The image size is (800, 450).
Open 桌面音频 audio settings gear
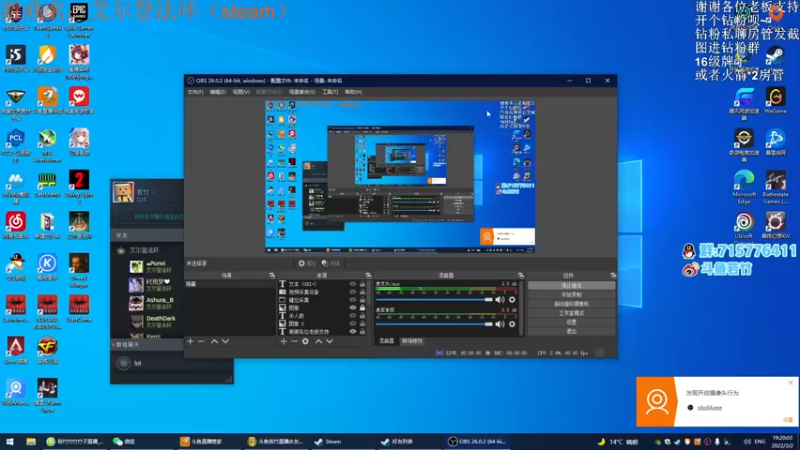(512, 324)
